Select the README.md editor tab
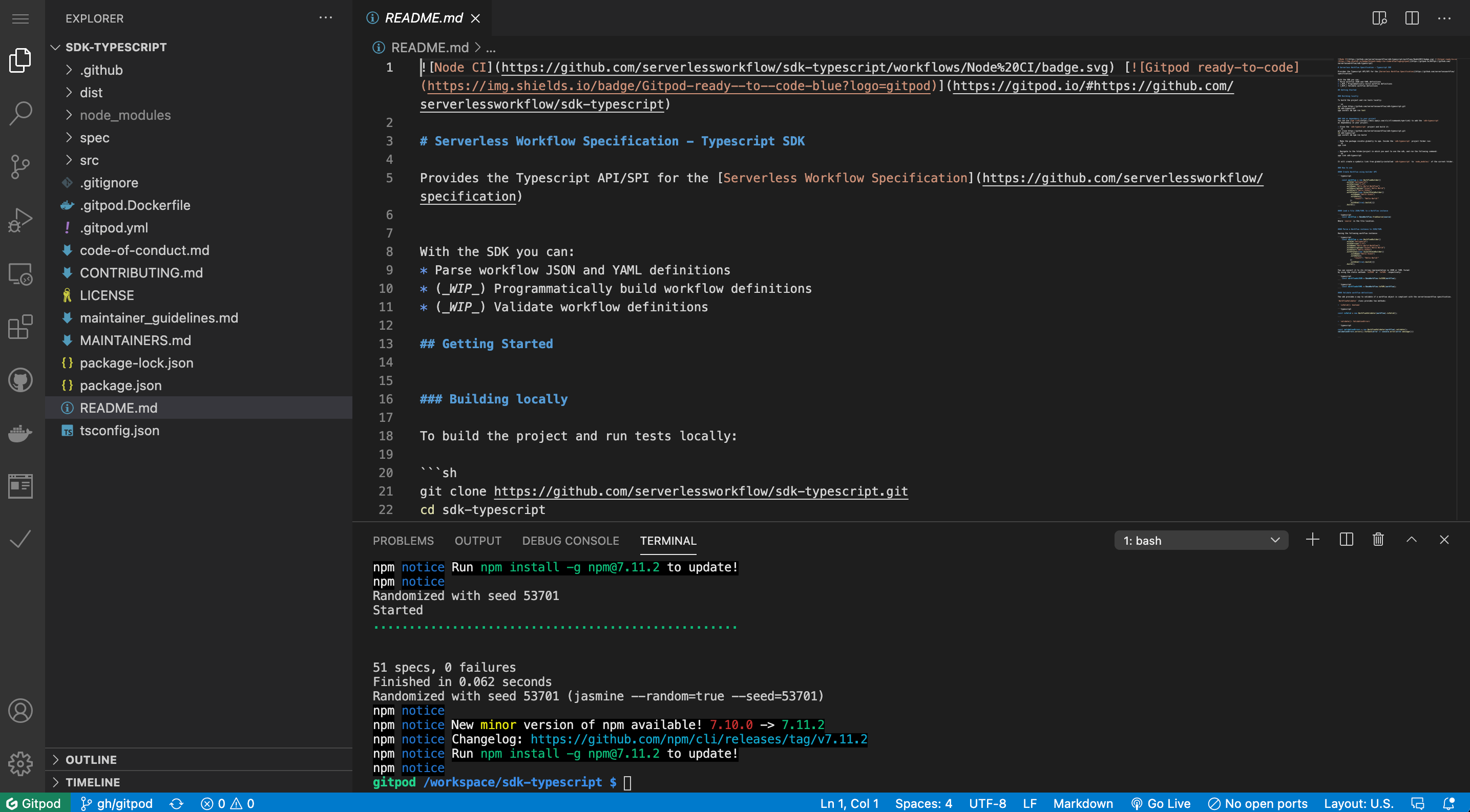1470x812 pixels. tap(423, 18)
